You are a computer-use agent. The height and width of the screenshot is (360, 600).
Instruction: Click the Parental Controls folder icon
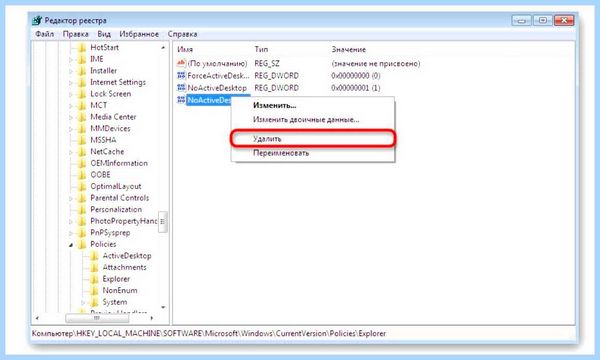tap(82, 198)
